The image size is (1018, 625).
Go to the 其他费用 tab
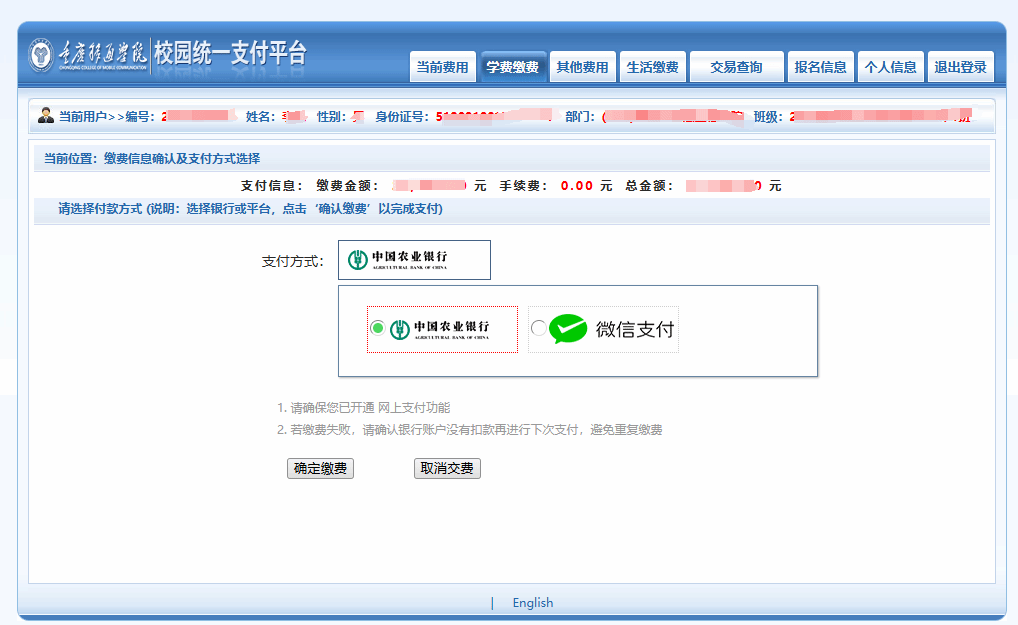pos(582,68)
